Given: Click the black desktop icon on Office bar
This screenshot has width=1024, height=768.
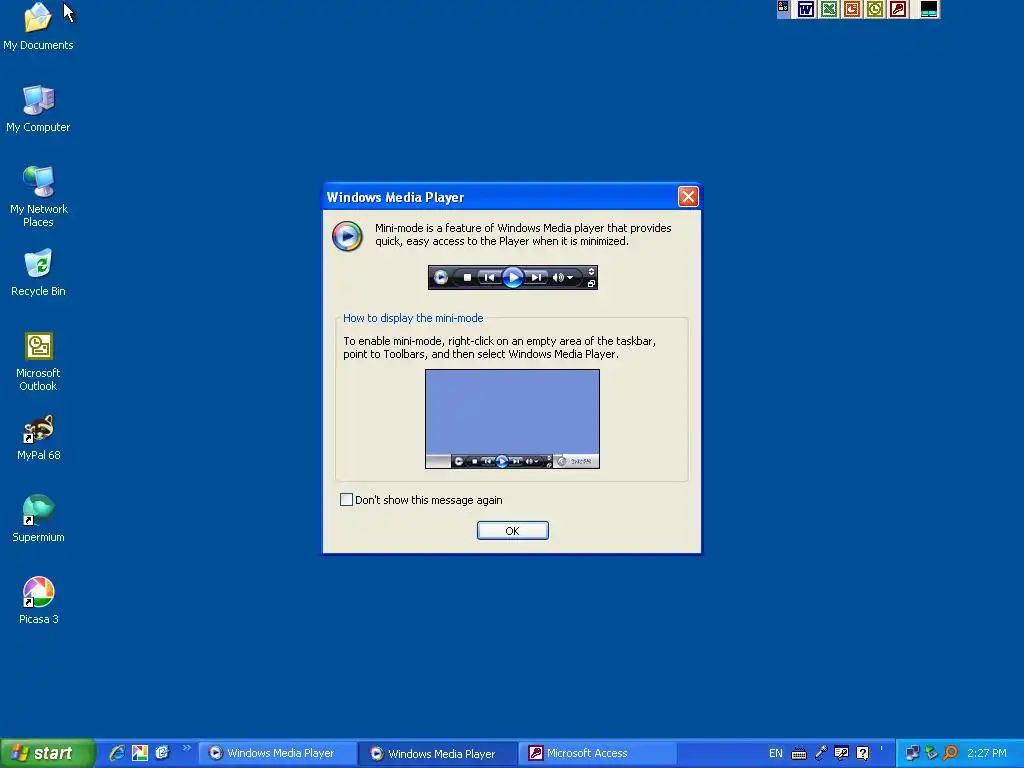Looking at the screenshot, I should [x=929, y=9].
